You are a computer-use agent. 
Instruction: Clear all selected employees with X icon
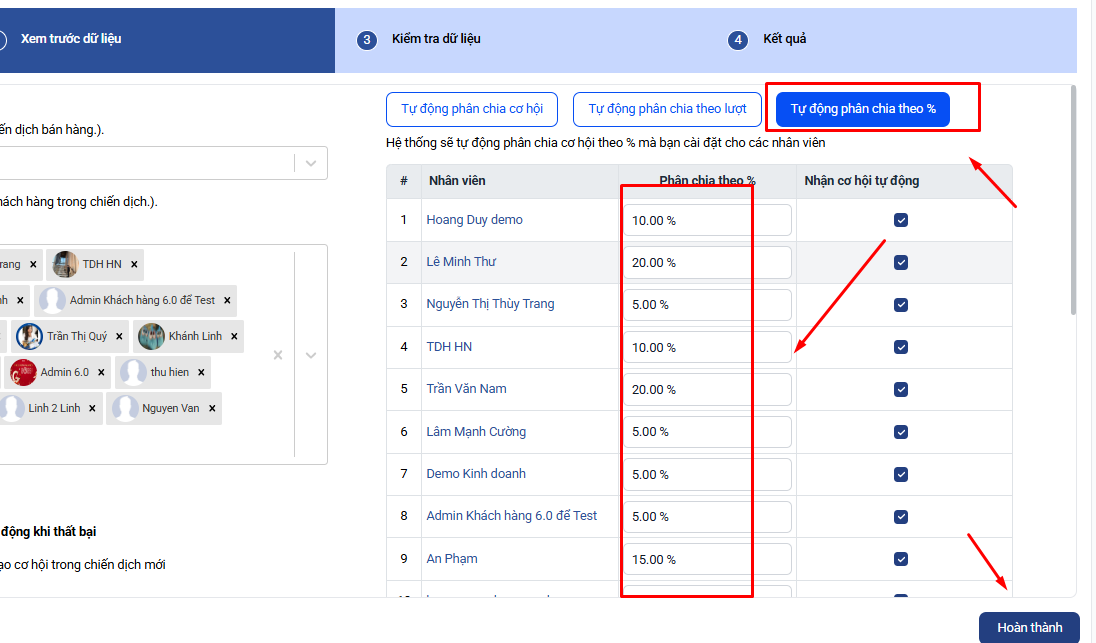(278, 355)
